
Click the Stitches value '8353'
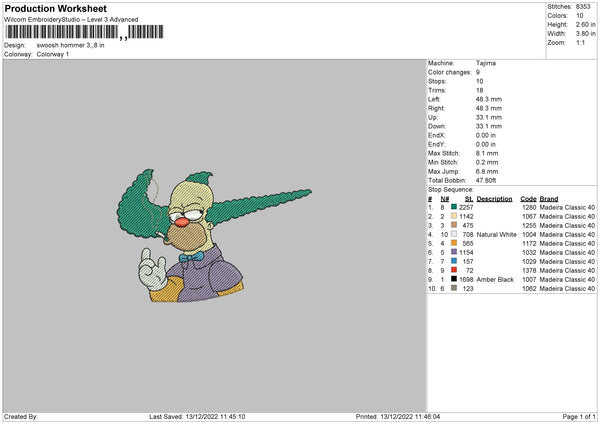583,7
